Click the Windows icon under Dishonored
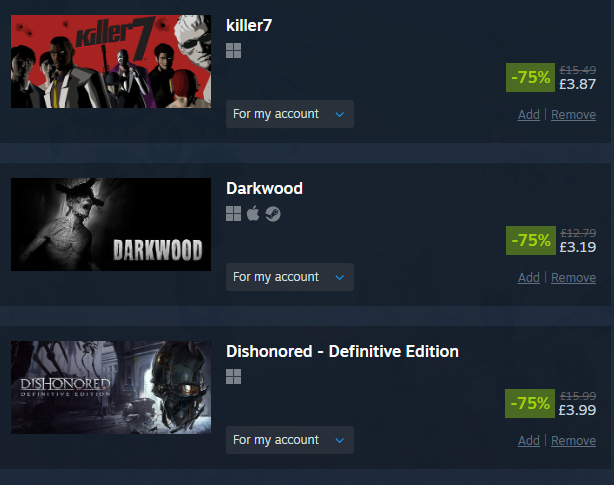This screenshot has width=614, height=485. pos(233,377)
